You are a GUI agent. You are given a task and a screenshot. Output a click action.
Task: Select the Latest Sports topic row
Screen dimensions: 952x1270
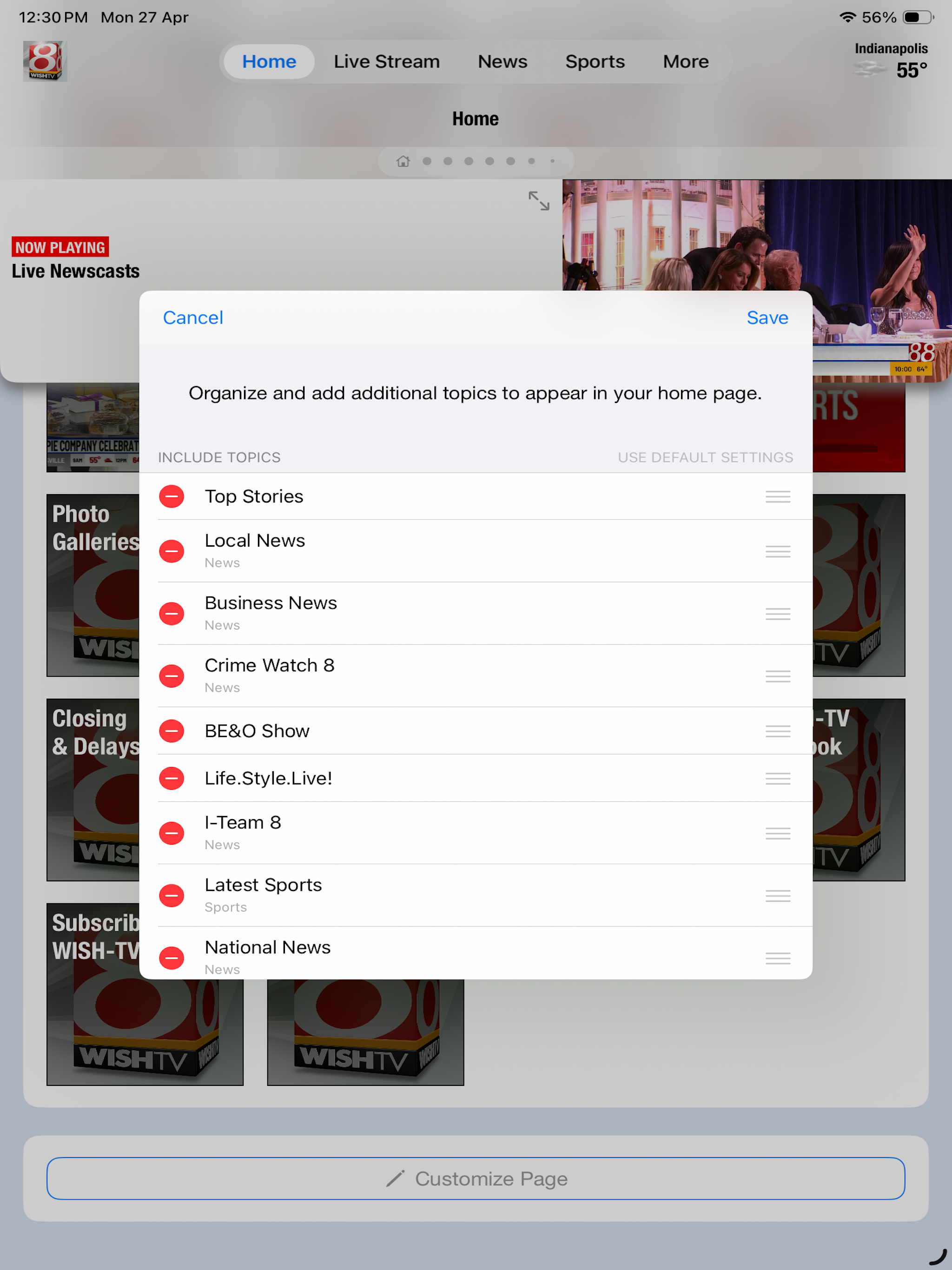pos(476,896)
